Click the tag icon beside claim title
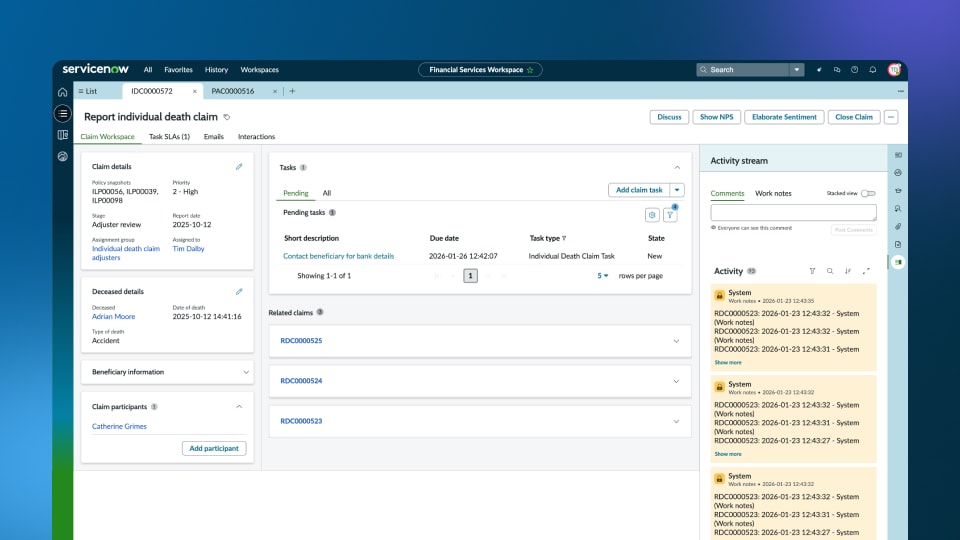 [227, 117]
